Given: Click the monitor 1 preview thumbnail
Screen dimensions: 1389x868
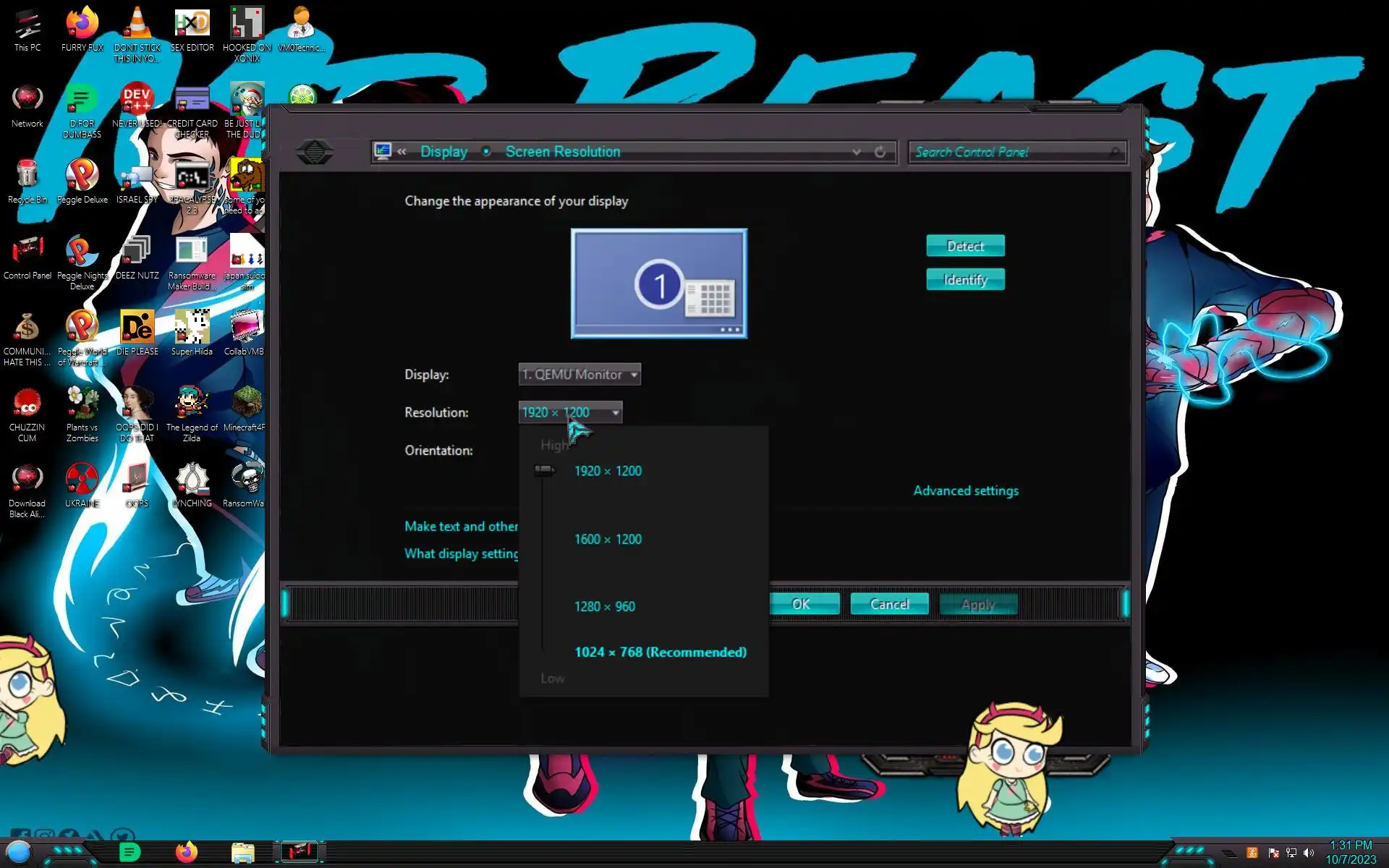Looking at the screenshot, I should coord(658,284).
